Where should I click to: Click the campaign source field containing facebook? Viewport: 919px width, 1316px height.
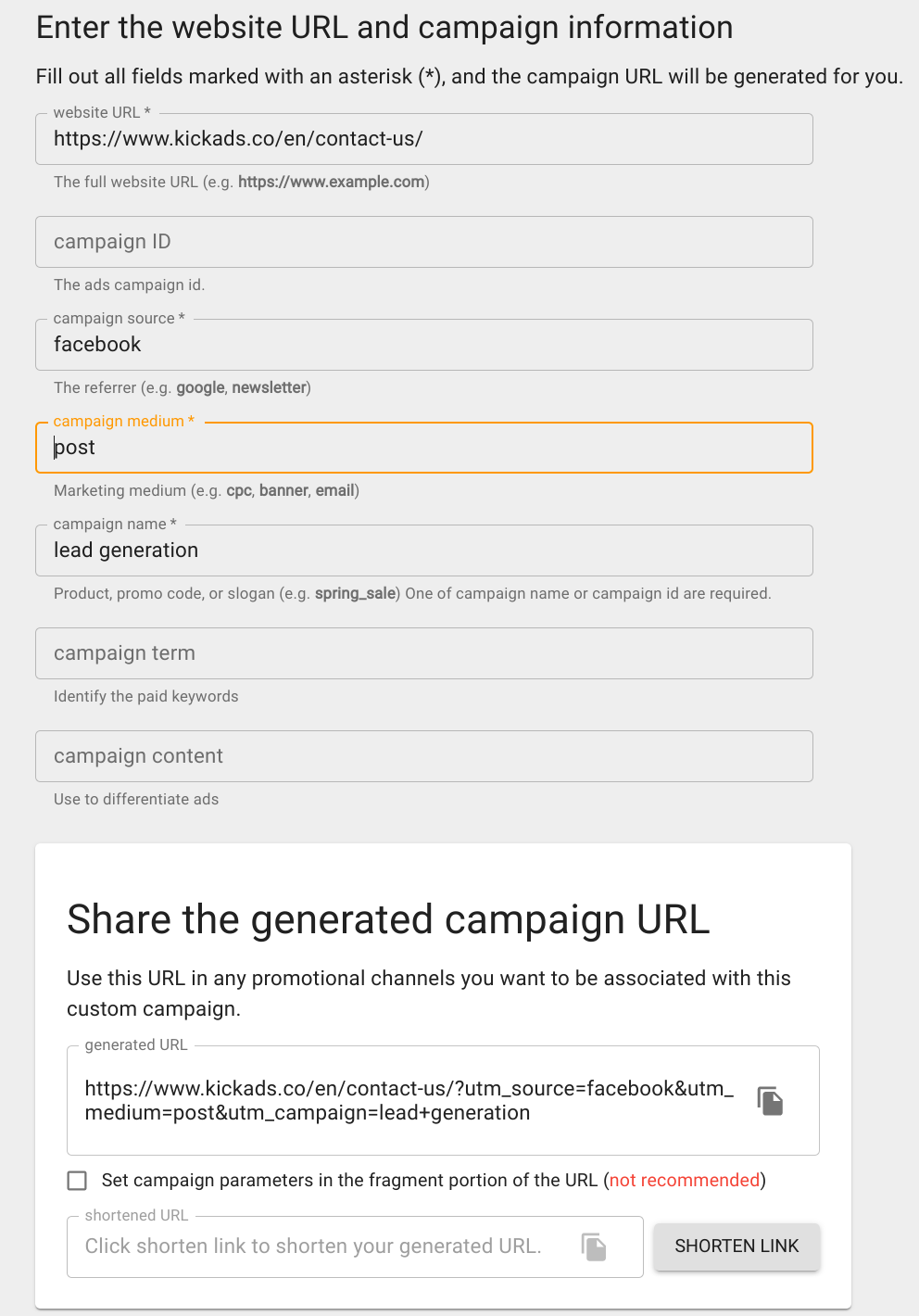pos(424,345)
